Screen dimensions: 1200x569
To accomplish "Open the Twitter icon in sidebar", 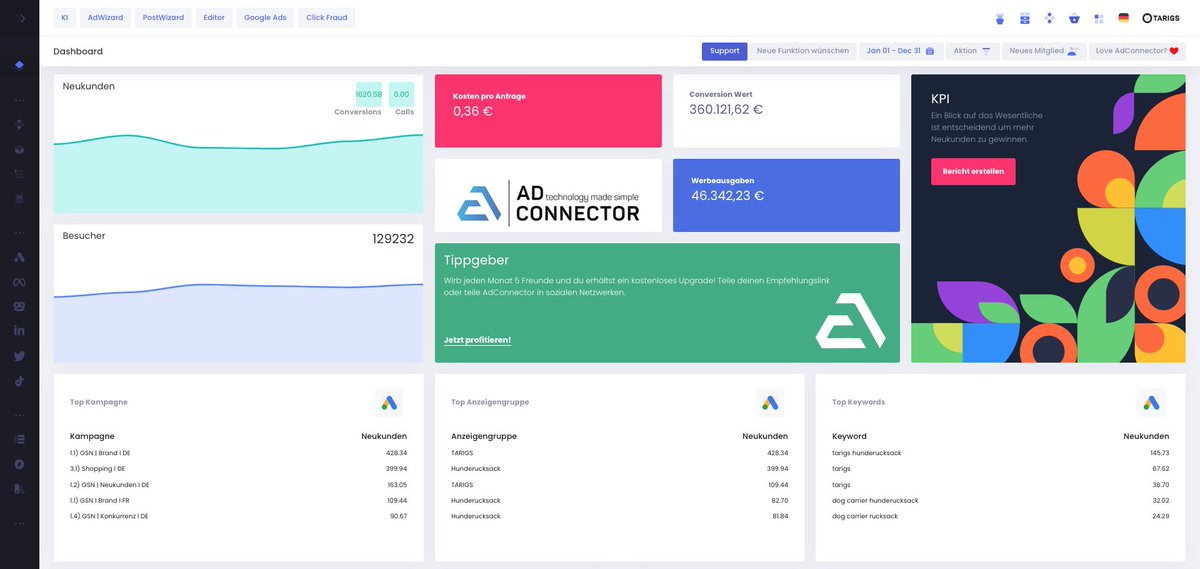I will tap(19, 355).
